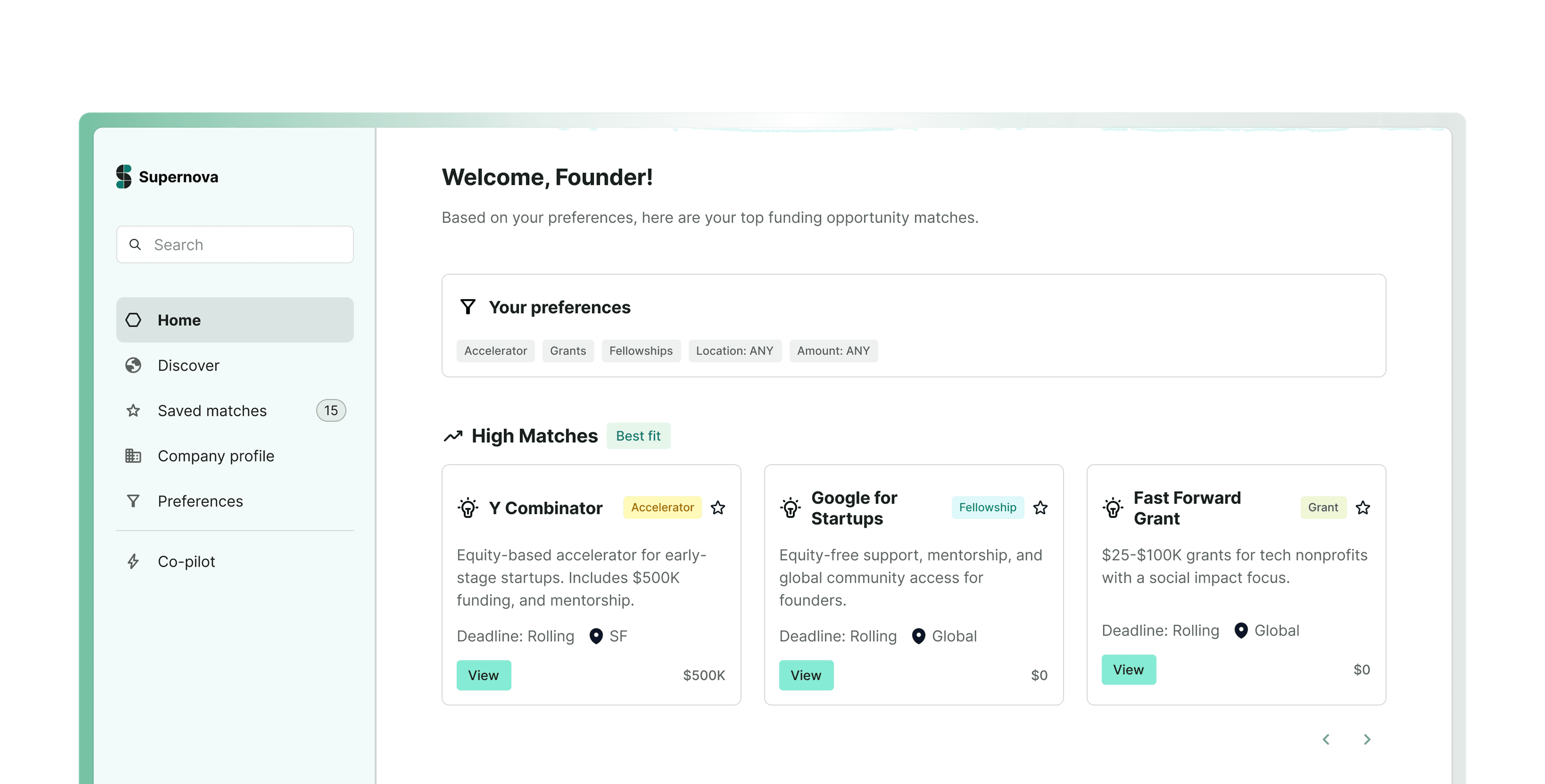Click the lightning bolt Co-pilot icon
Screen dimensions: 1545x784
click(x=133, y=562)
